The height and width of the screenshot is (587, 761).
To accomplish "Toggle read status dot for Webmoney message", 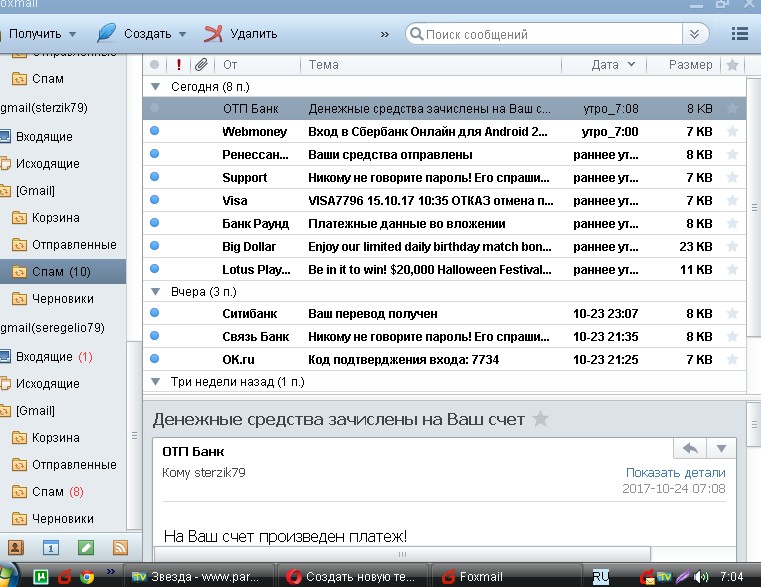I will [x=154, y=131].
